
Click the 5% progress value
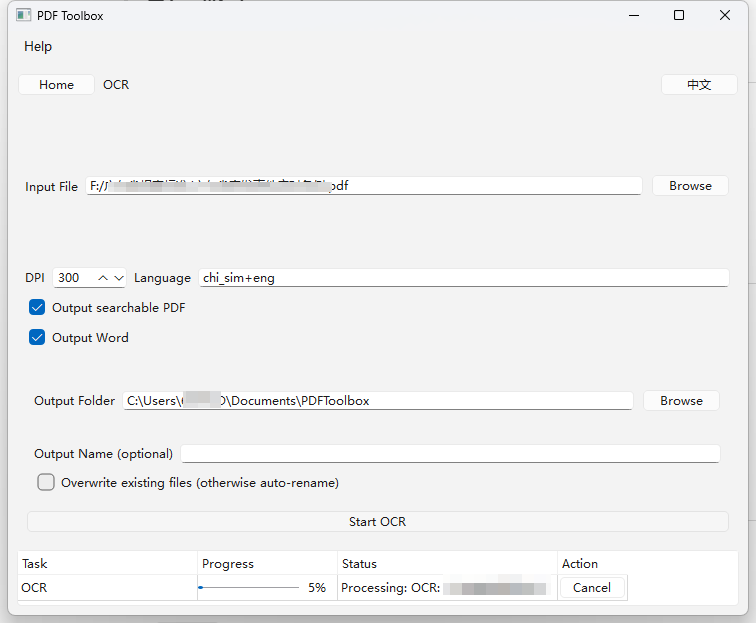click(x=317, y=587)
